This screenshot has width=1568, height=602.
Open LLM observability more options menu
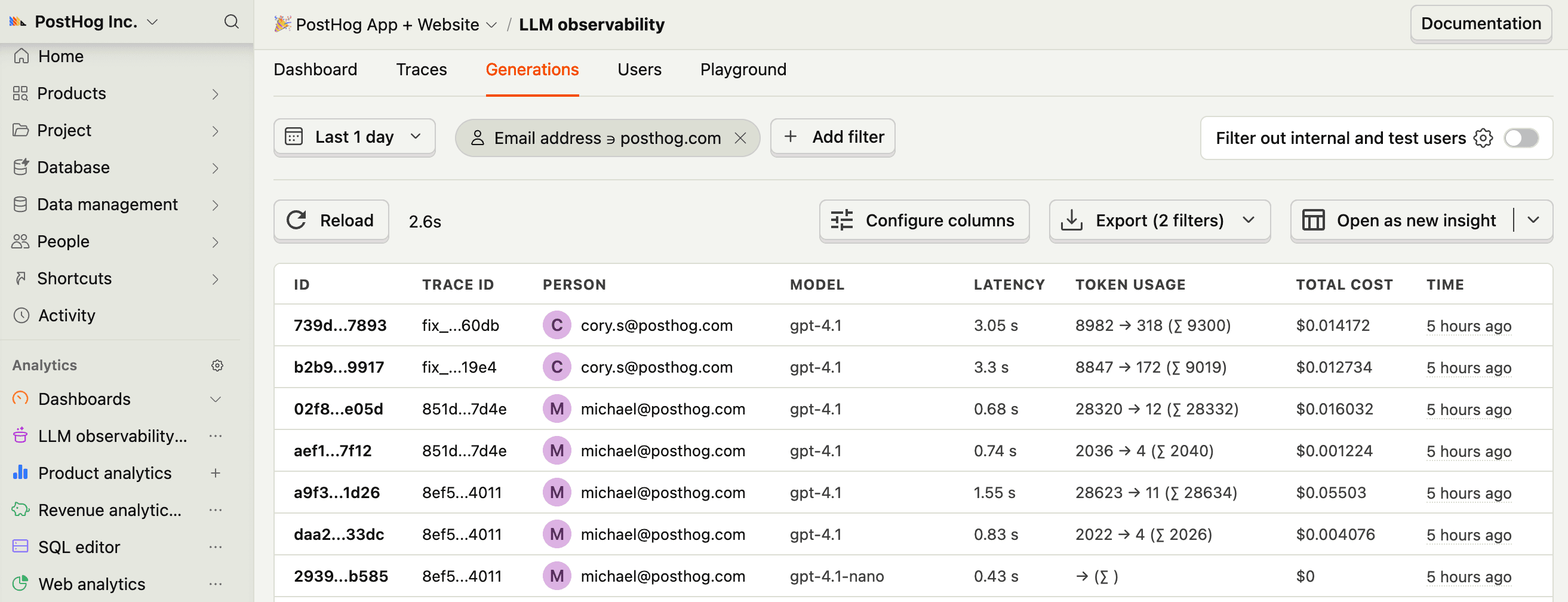(216, 436)
